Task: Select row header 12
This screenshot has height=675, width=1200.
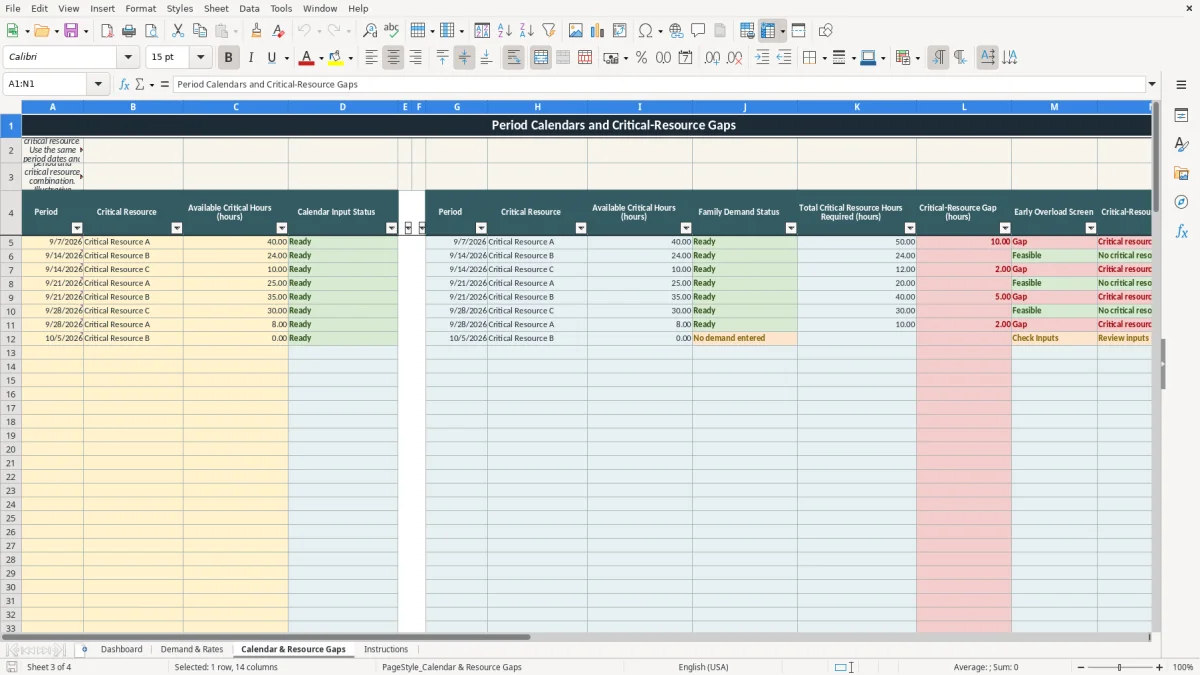Action: [11, 338]
